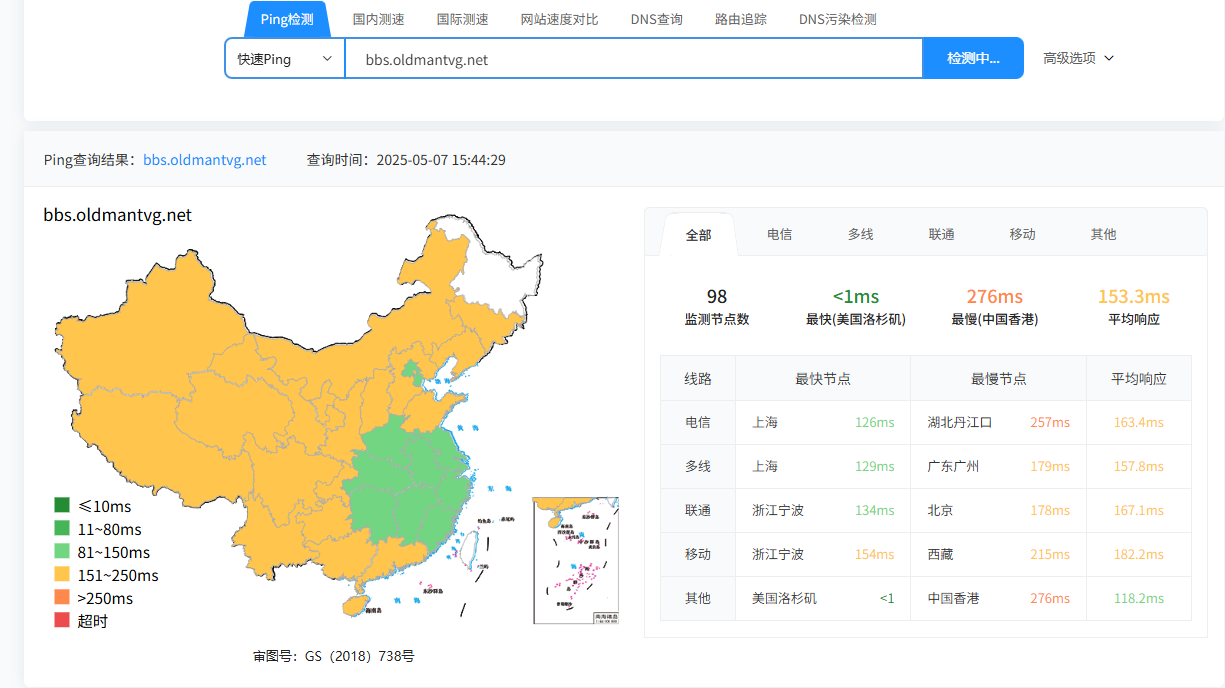This screenshot has height=688, width=1225.
Task: Click the ≤10ms legend color swatch
Action: [x=62, y=506]
